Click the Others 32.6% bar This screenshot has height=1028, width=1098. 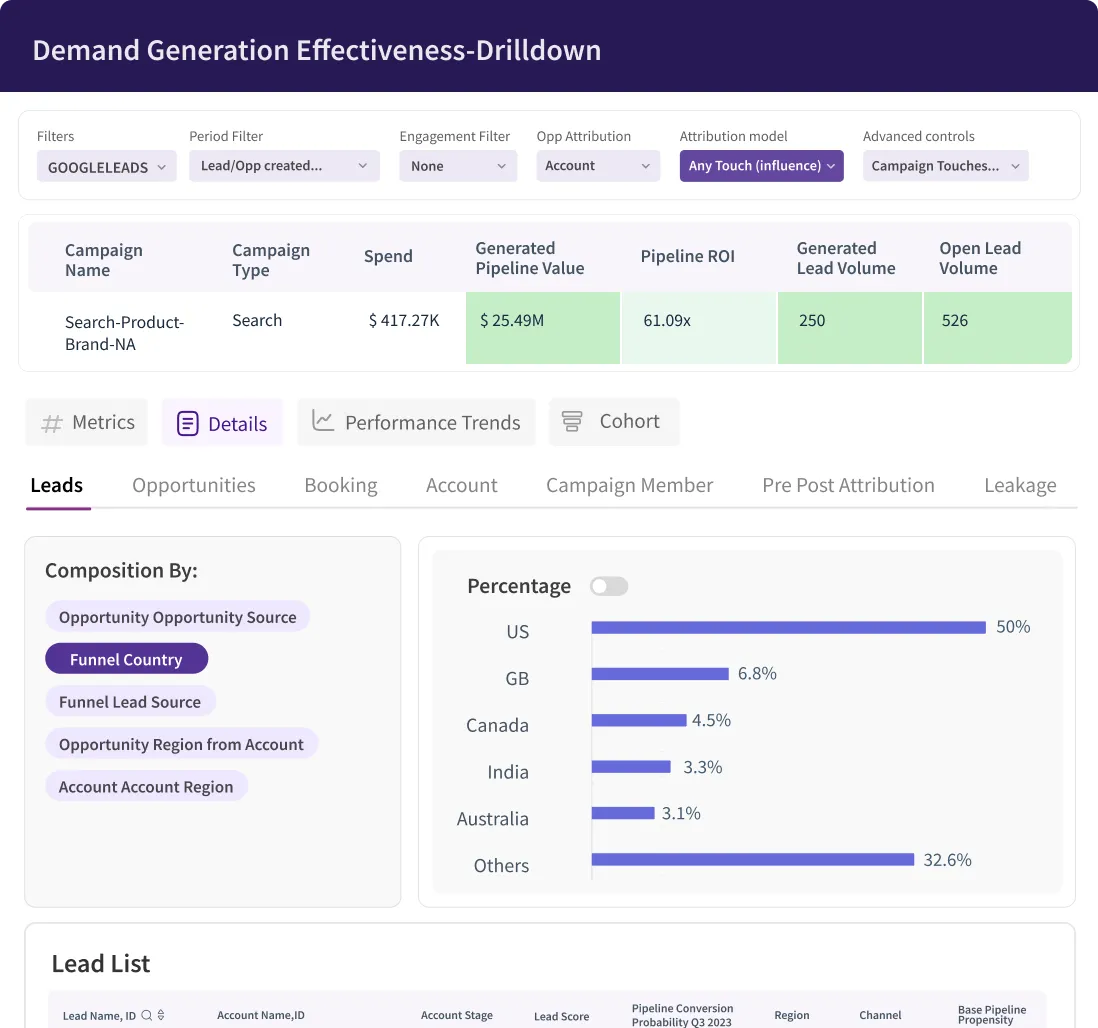click(753, 860)
